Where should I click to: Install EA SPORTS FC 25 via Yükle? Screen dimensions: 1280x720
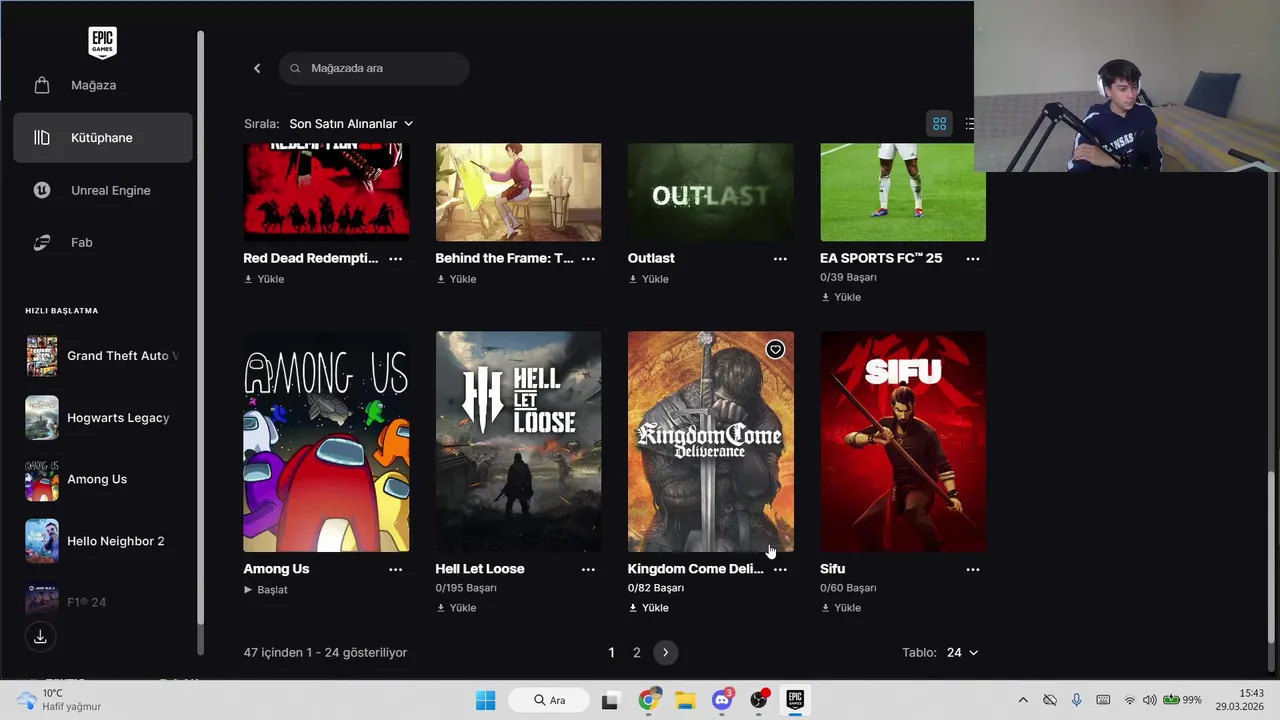[x=841, y=297]
